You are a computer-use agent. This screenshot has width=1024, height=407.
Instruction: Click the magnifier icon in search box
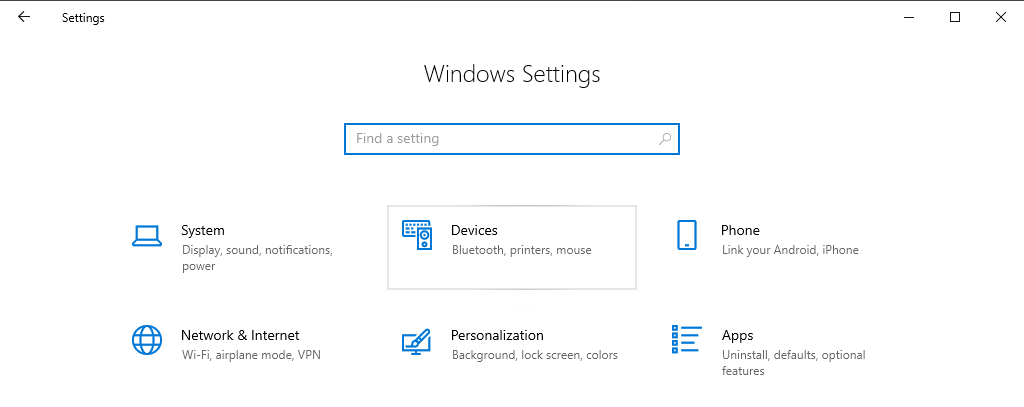[665, 138]
